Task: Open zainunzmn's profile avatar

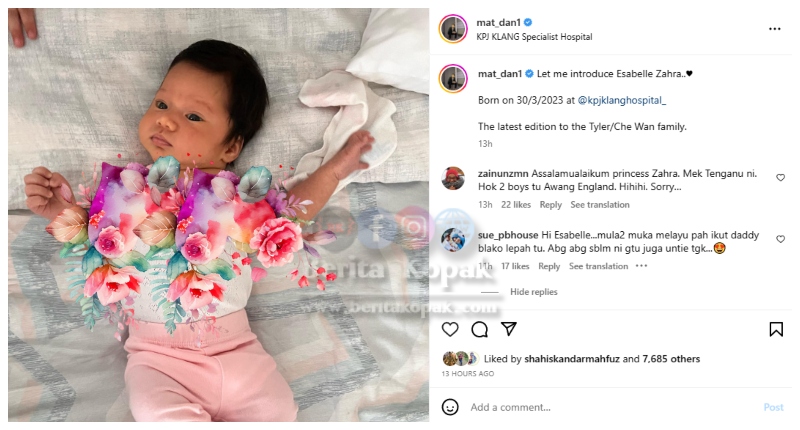Action: (x=453, y=179)
